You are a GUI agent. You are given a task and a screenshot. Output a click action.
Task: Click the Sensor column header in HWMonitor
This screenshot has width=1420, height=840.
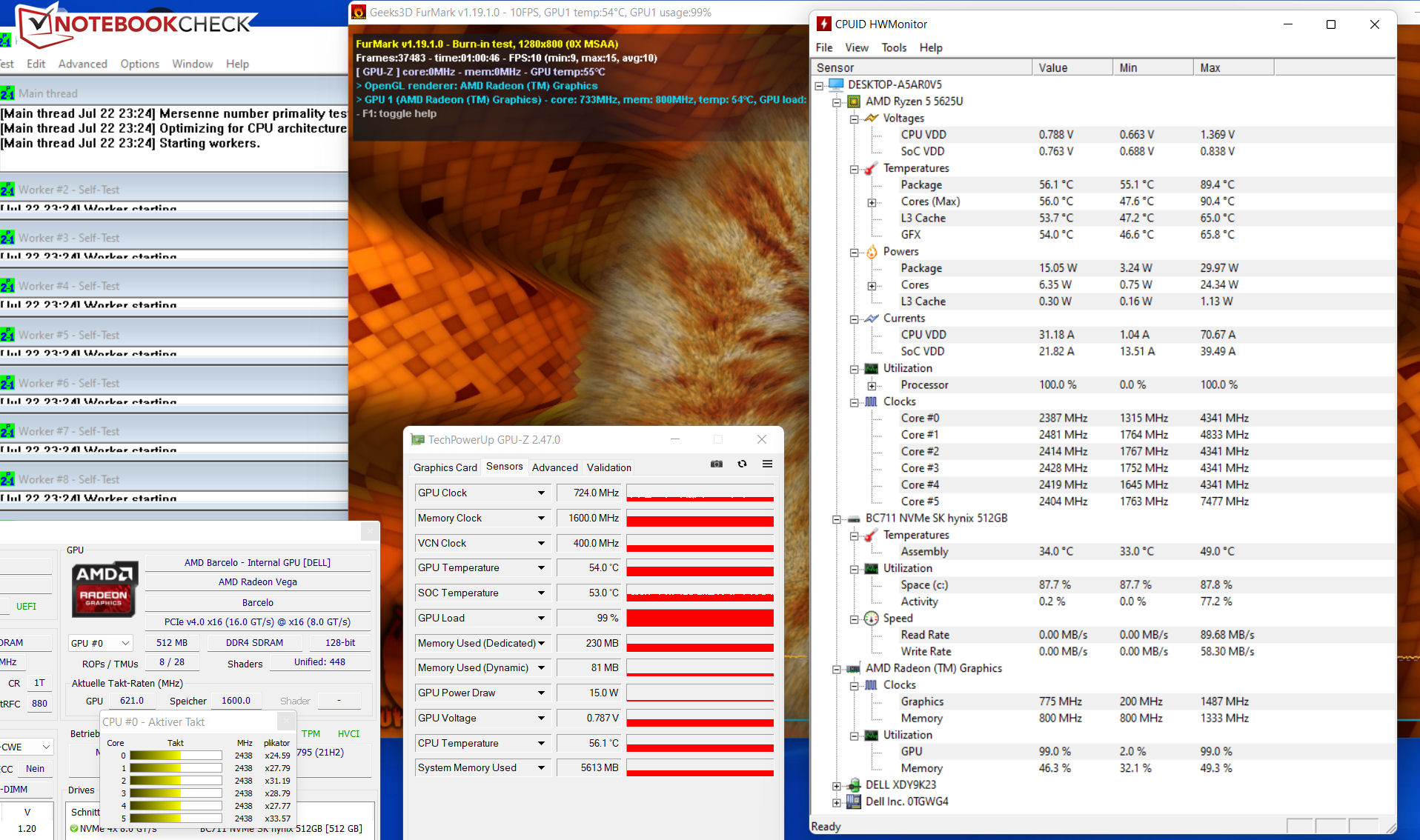click(921, 67)
